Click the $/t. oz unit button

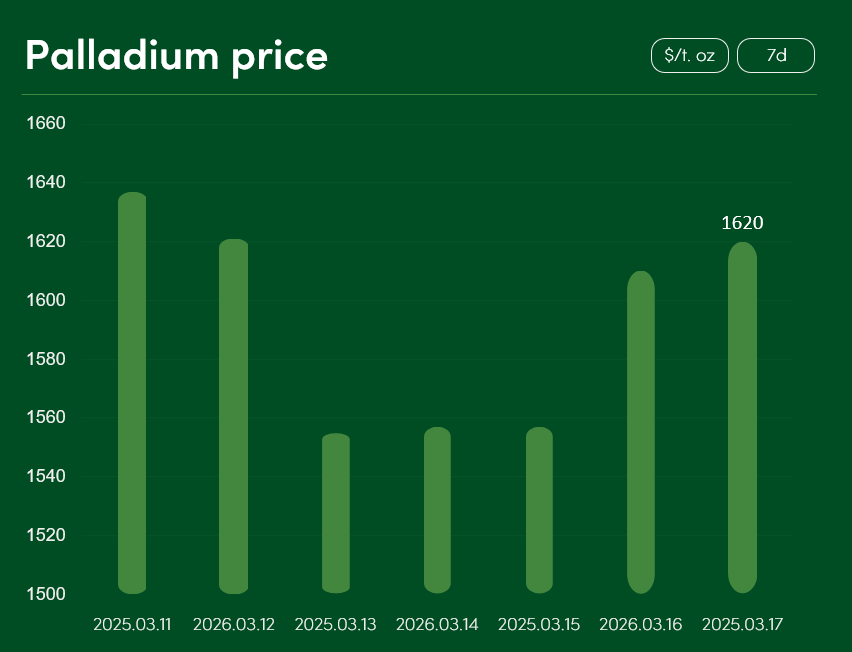click(689, 56)
